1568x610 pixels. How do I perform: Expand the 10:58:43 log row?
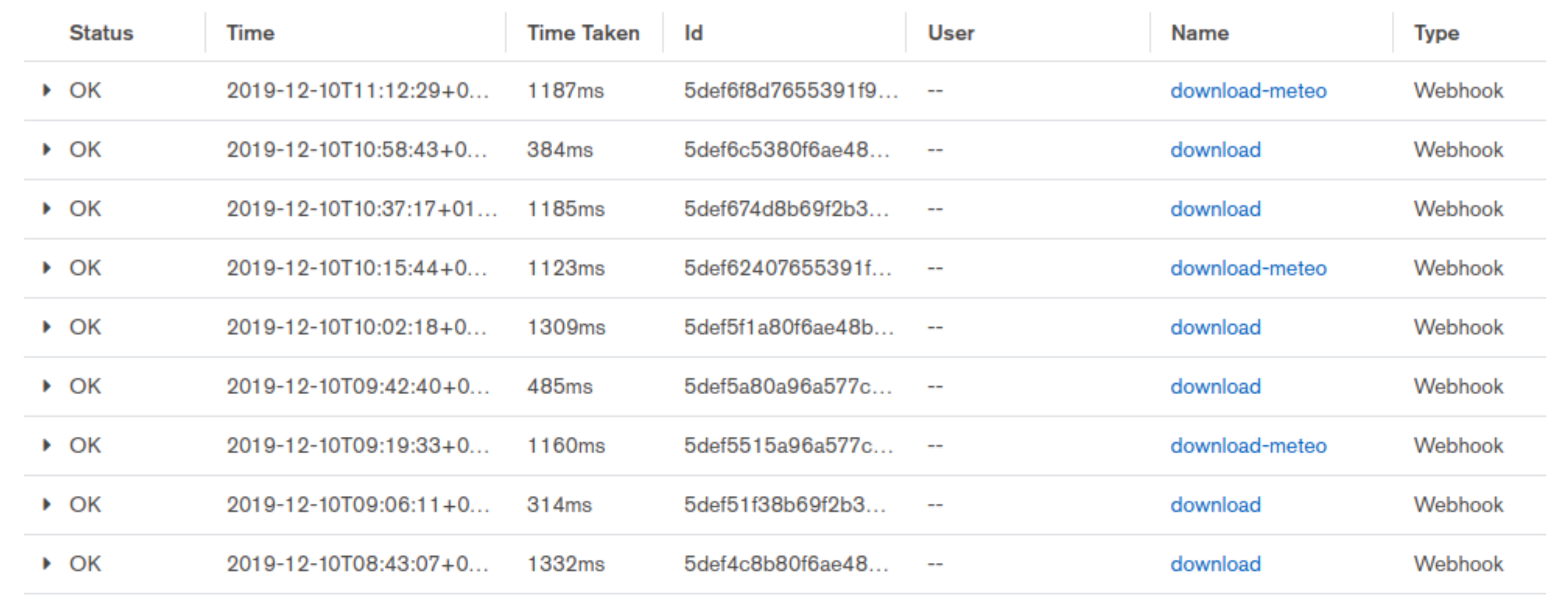[46, 150]
